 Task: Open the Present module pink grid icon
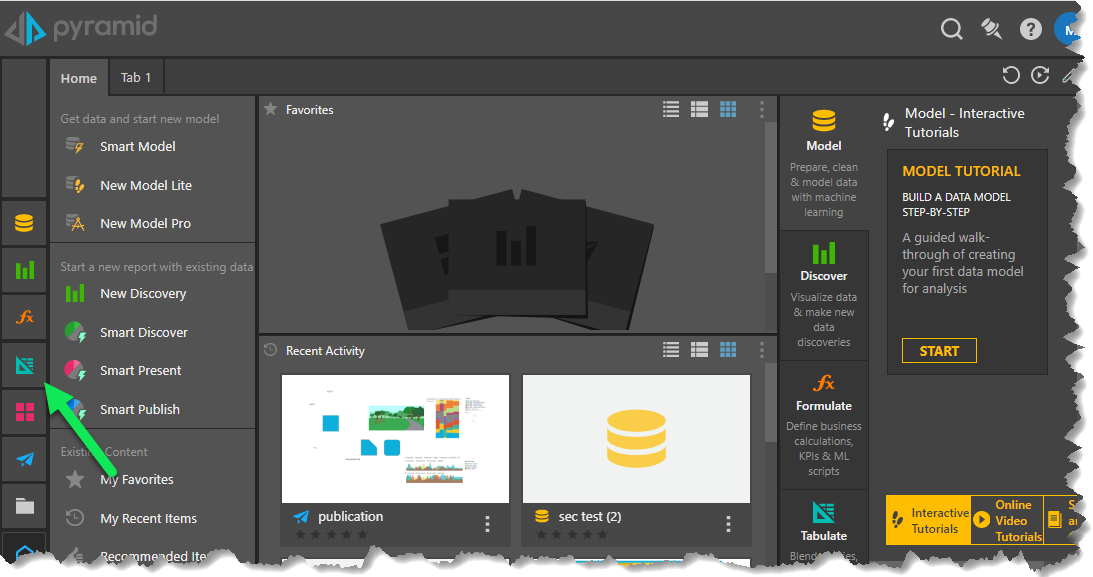(24, 412)
